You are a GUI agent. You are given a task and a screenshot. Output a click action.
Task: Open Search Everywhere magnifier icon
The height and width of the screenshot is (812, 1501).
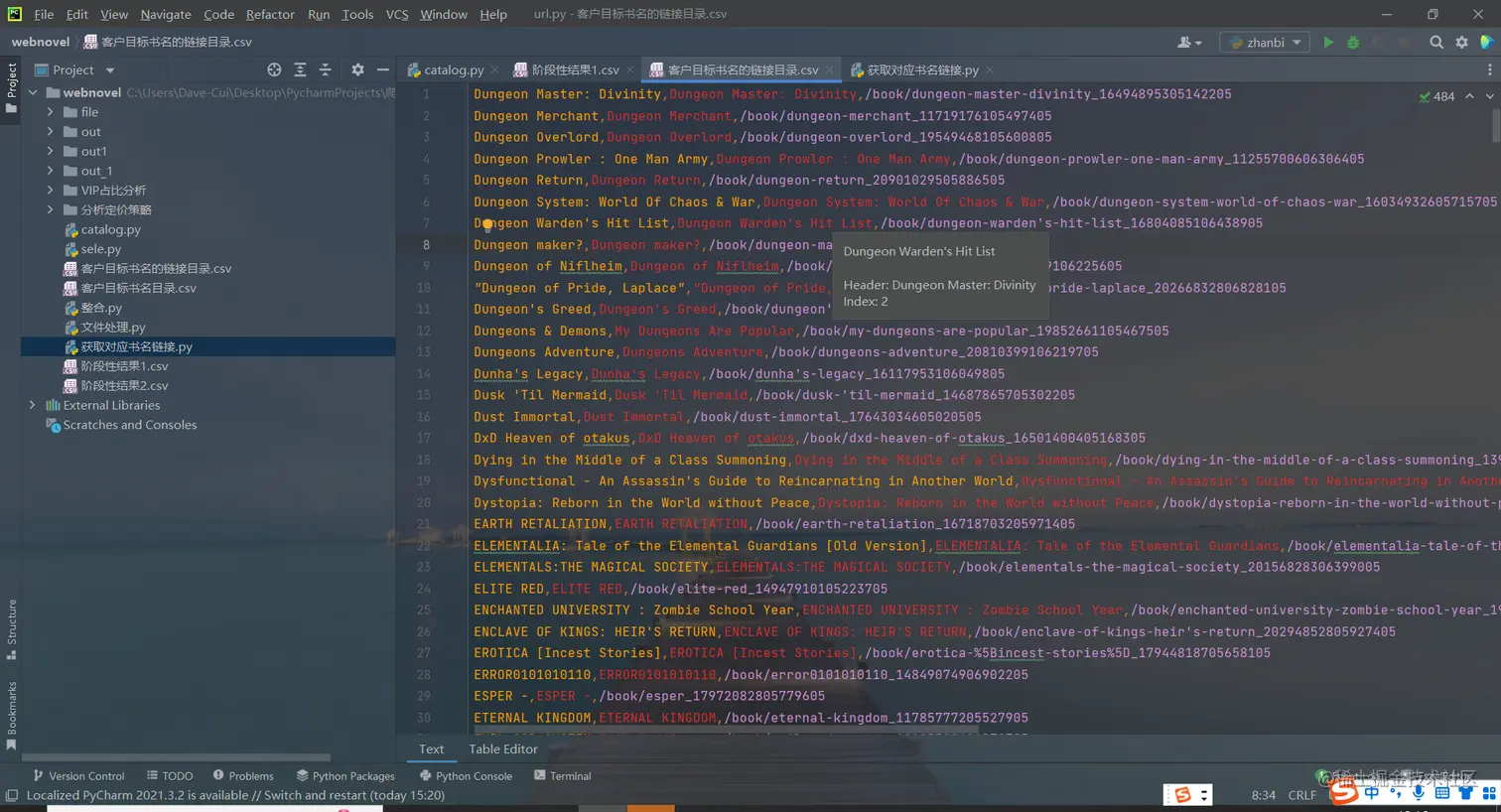click(x=1436, y=43)
